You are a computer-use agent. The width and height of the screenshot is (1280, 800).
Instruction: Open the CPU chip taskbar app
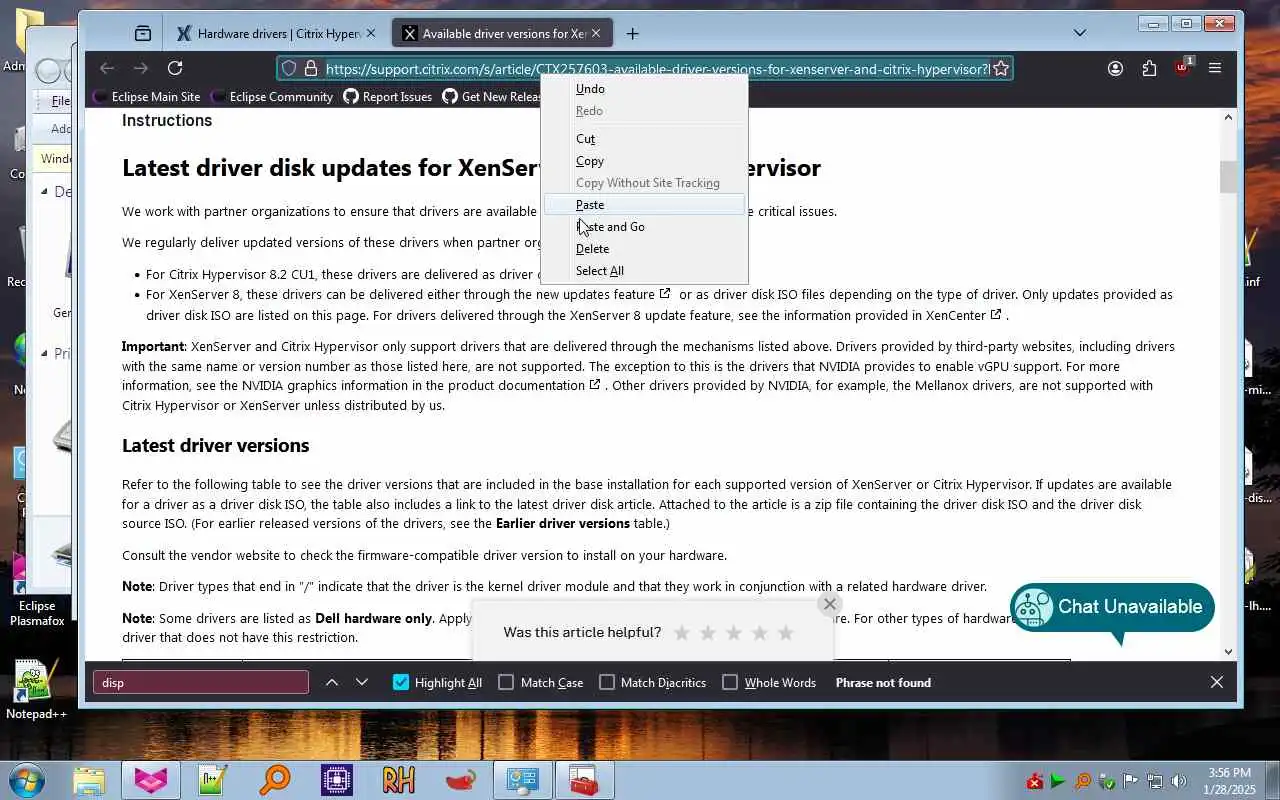[x=336, y=780]
